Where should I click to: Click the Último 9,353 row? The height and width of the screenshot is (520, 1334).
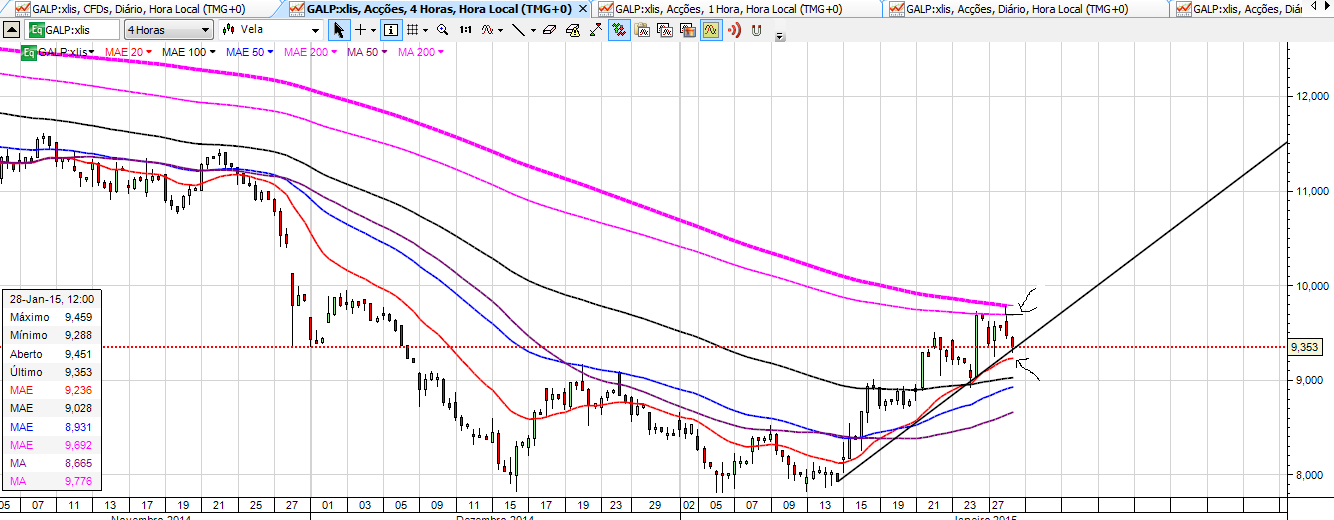(53, 372)
